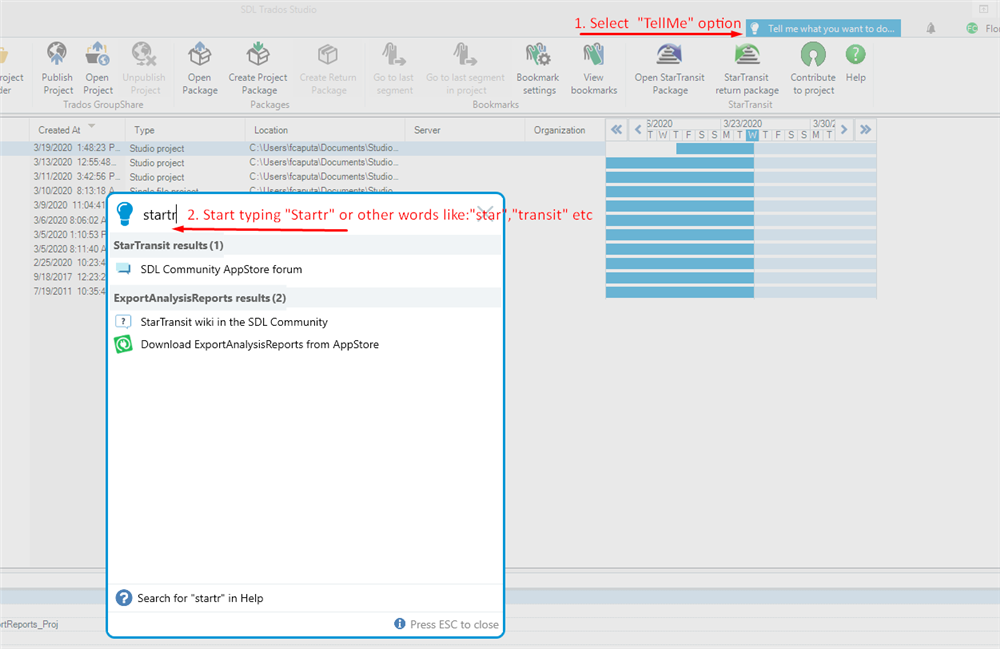Screen dimensions: 1000x649
Task: Click the lightbulb icon in TellMe popup
Action: click(x=125, y=214)
